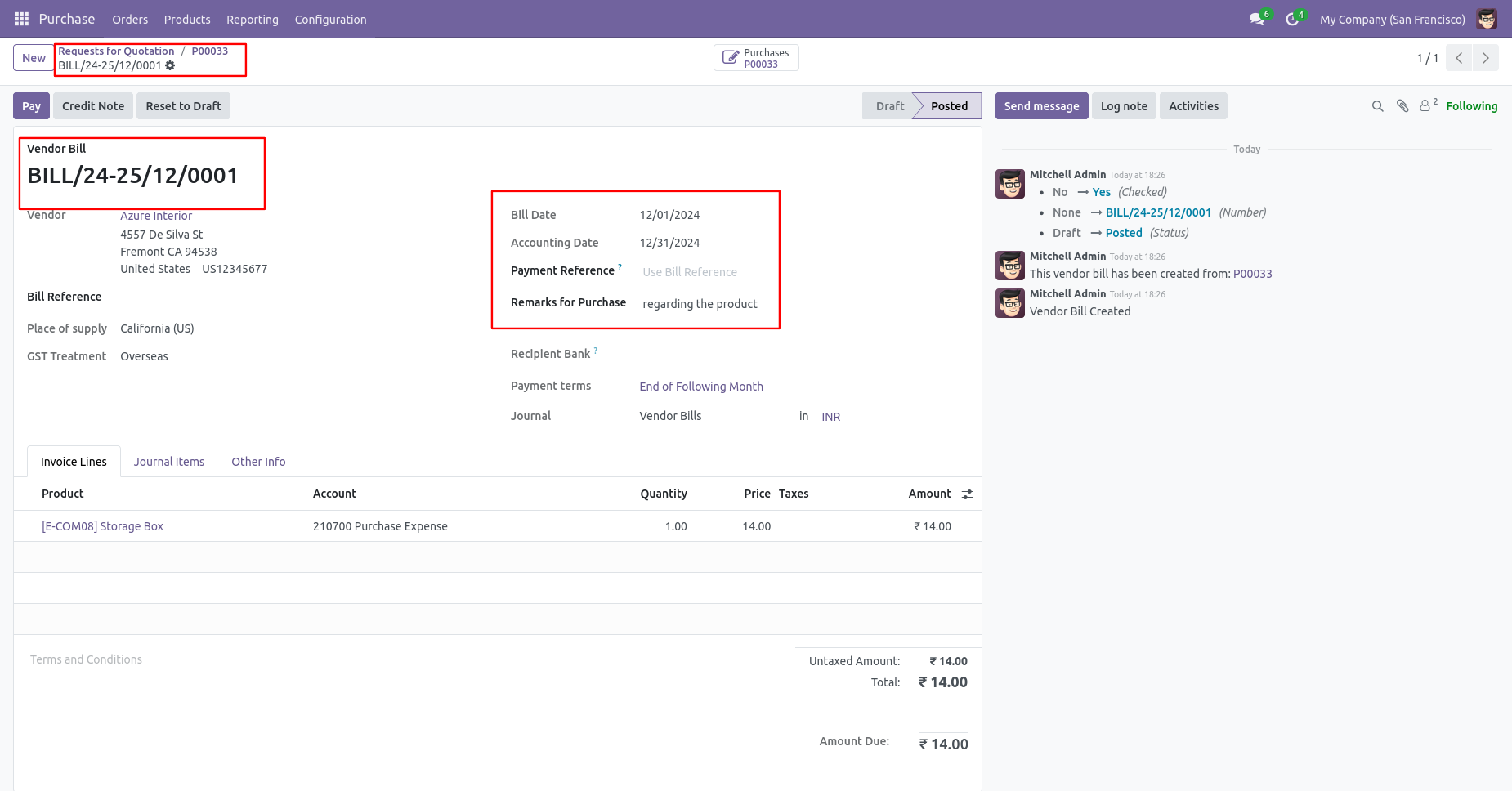
Task: Attach files using the paperclip icon
Action: pos(1402,106)
